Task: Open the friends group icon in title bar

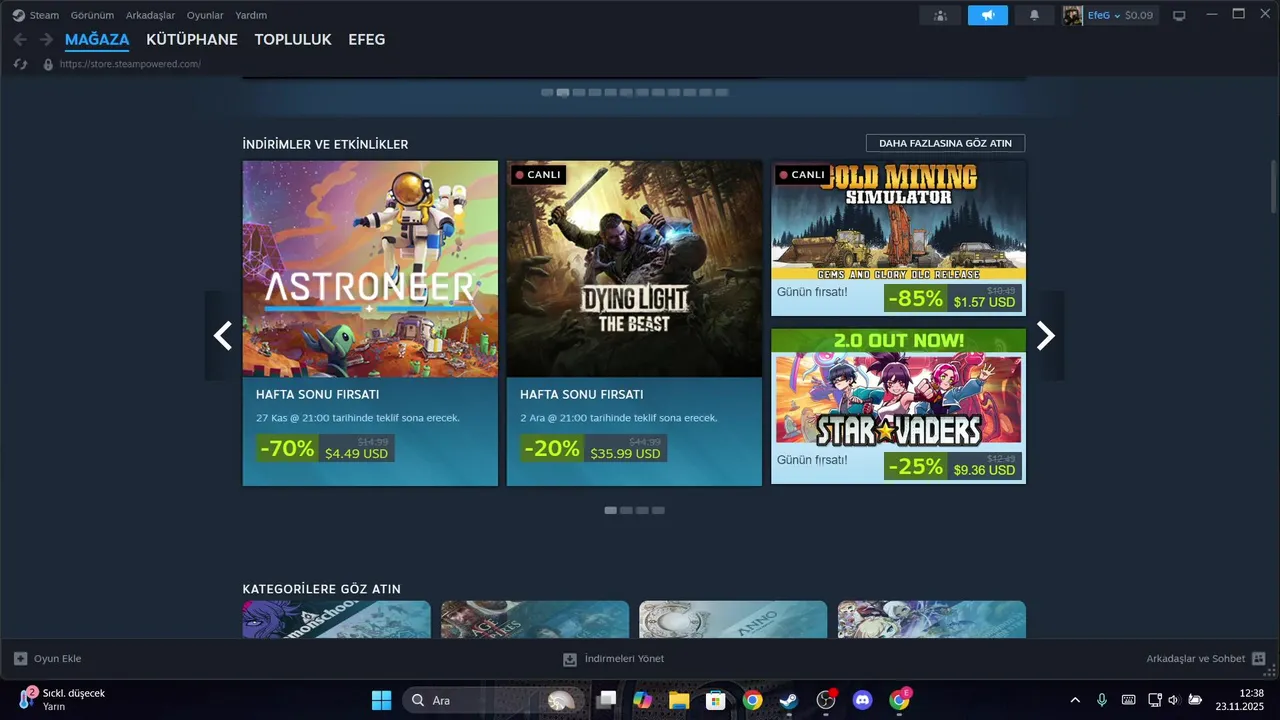Action: click(x=940, y=15)
